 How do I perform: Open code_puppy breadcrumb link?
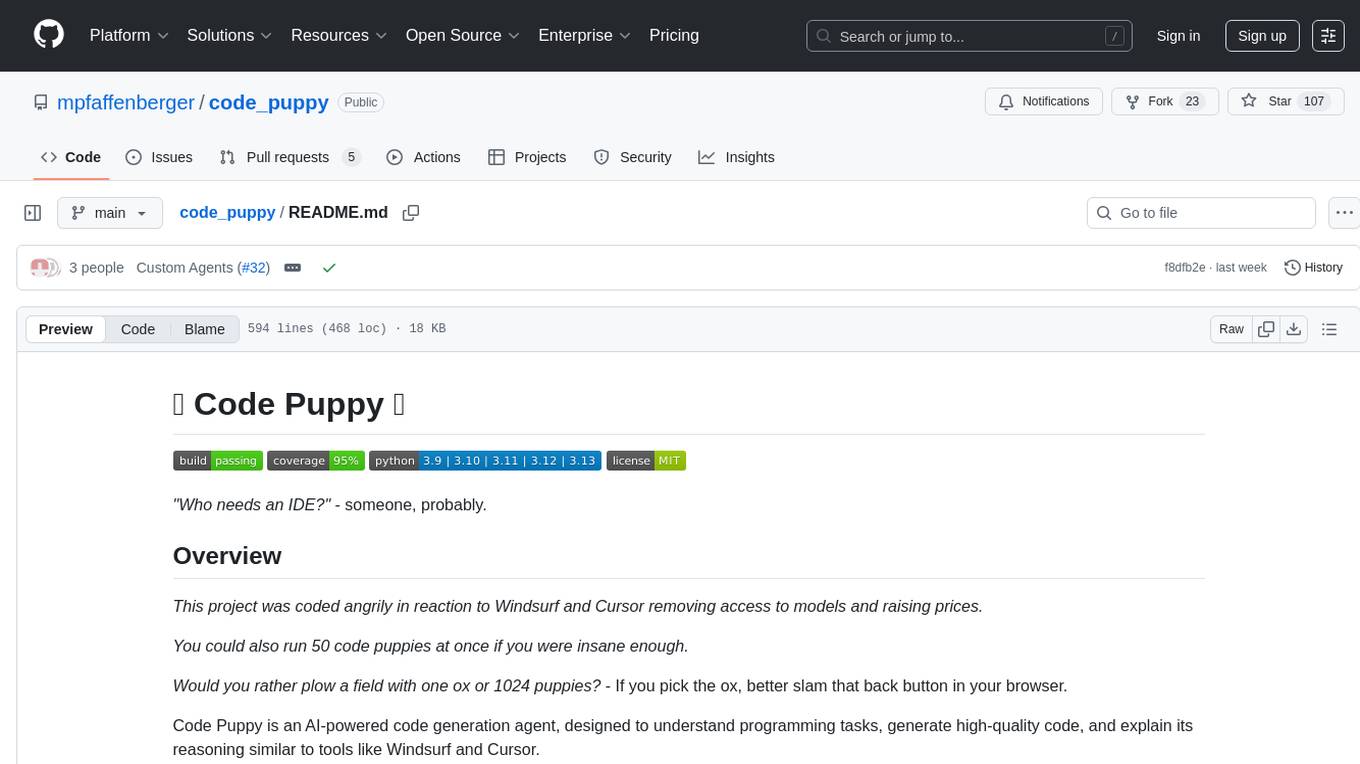click(227, 212)
